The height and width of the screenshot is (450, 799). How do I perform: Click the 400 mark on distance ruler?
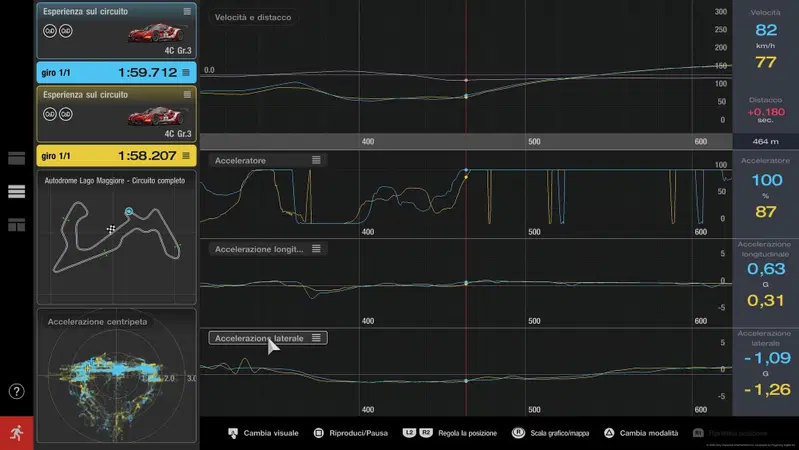click(368, 142)
